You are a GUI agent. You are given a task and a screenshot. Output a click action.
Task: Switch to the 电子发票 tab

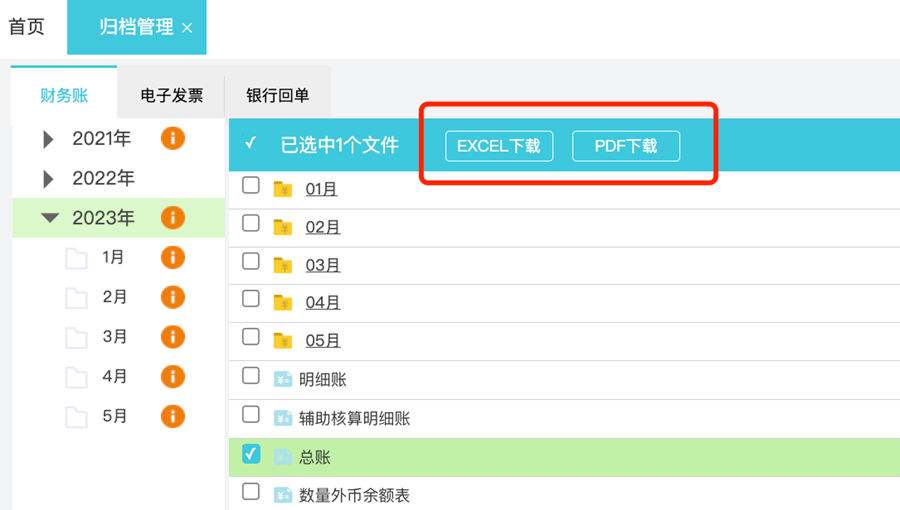pos(172,96)
